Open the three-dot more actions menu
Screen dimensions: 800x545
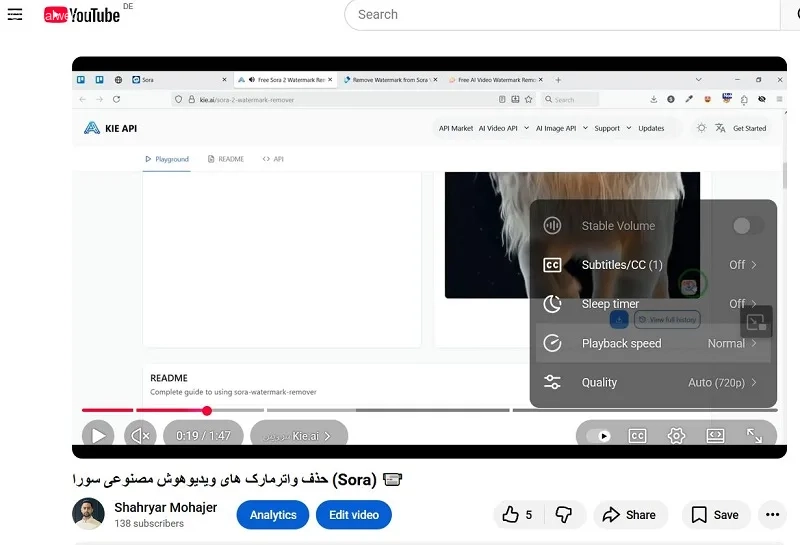tap(772, 514)
